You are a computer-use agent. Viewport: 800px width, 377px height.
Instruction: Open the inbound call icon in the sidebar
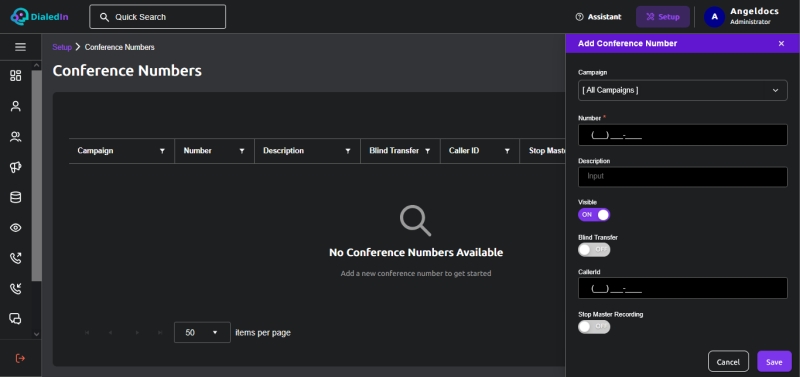pos(16,289)
